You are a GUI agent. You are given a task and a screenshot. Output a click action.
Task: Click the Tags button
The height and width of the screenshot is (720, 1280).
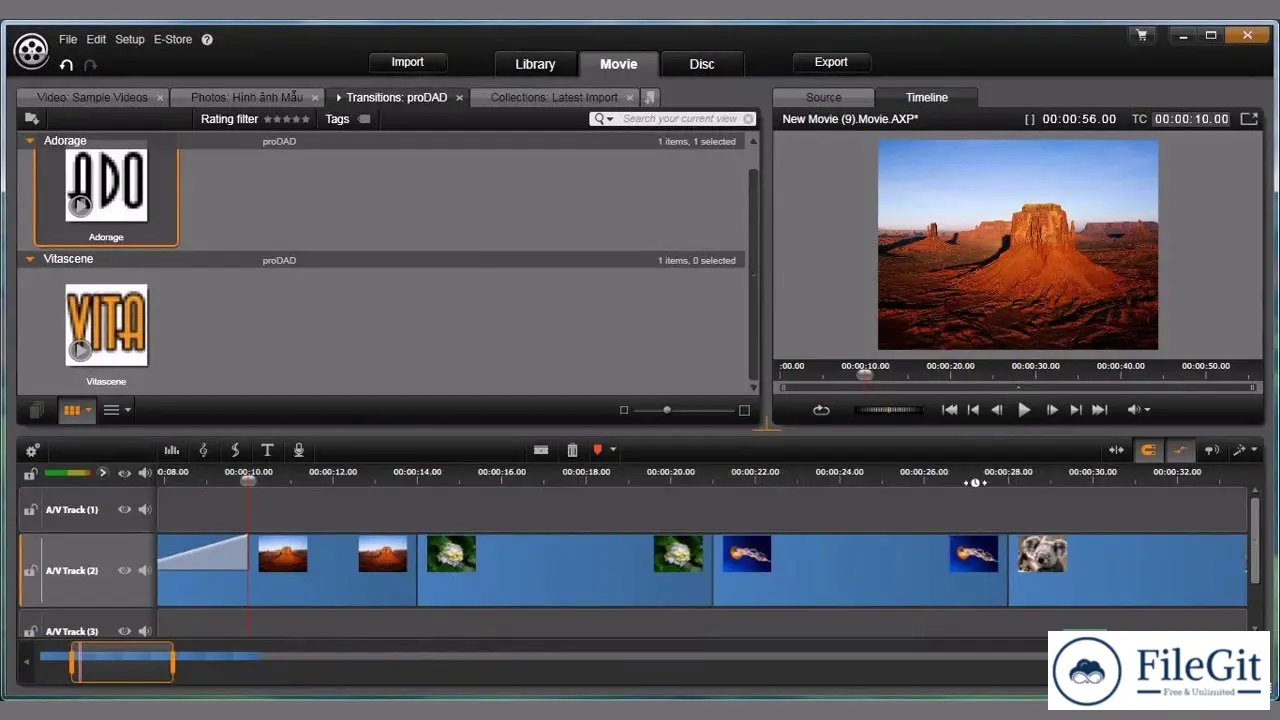pos(347,119)
